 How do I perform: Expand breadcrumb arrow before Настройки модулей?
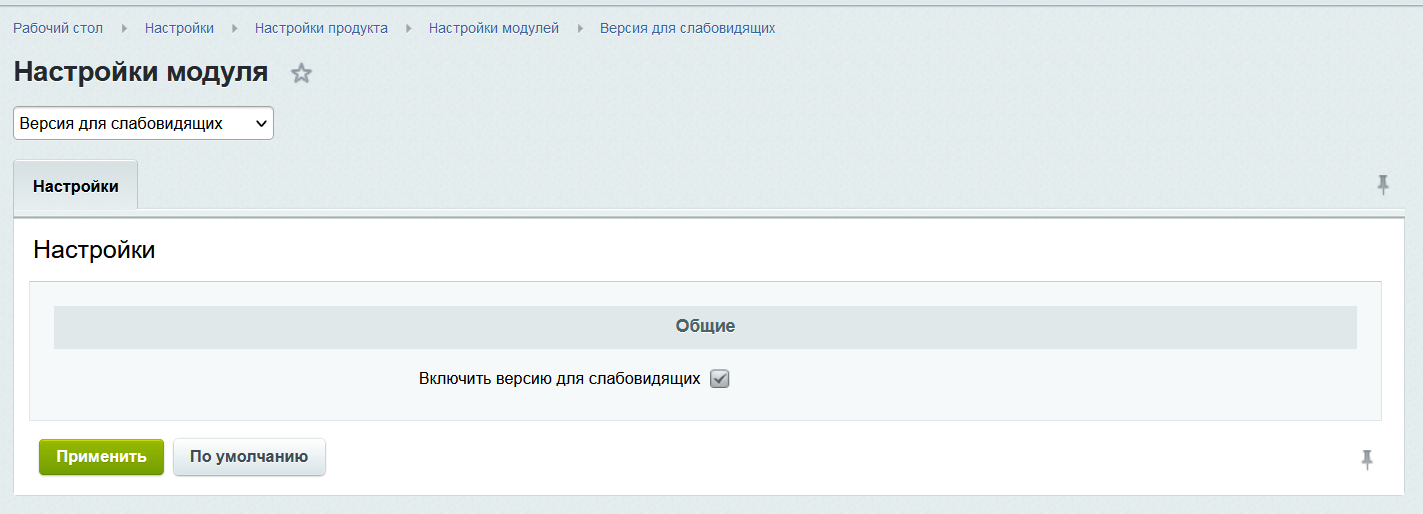[x=409, y=28]
